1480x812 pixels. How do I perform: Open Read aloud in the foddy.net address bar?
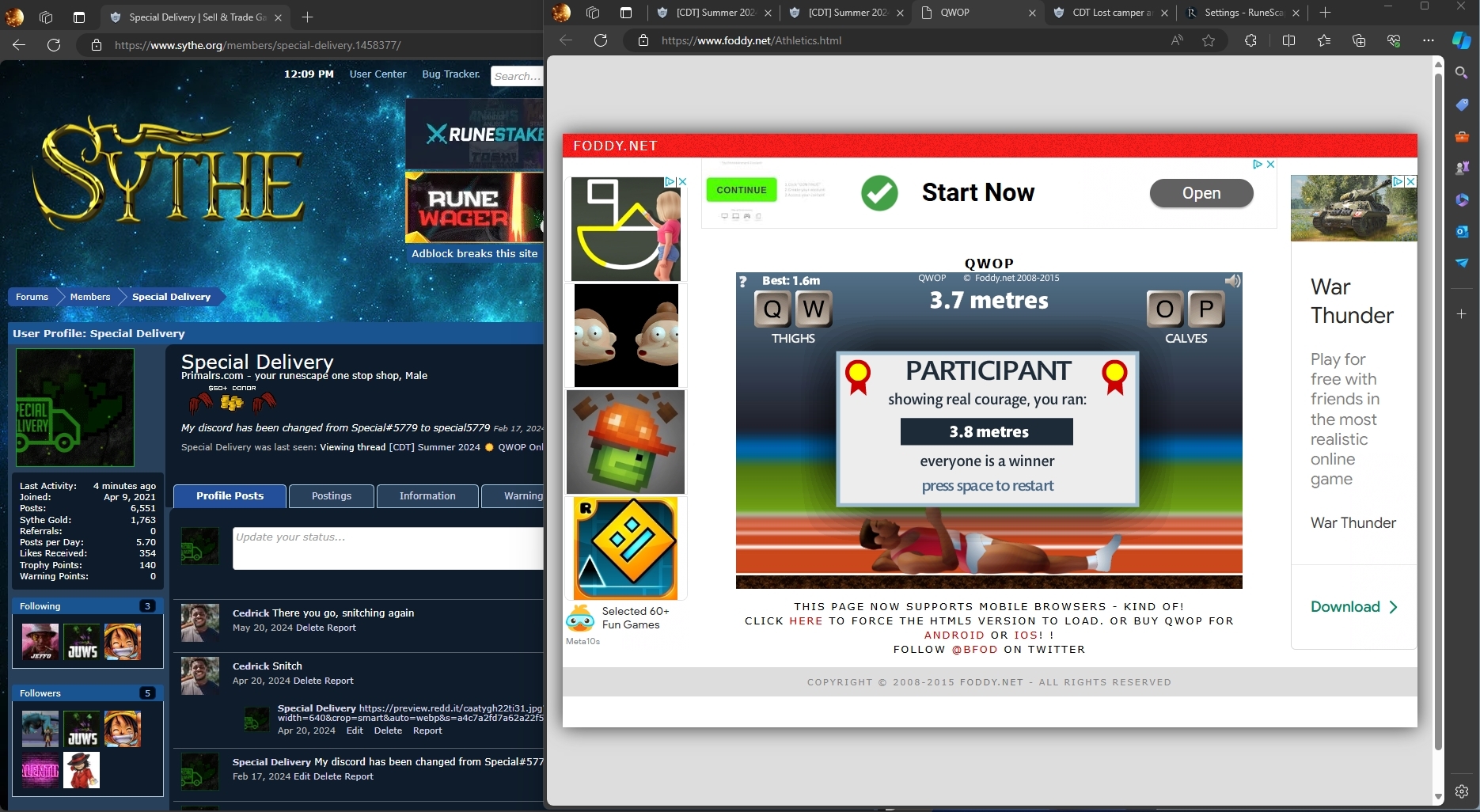[x=1177, y=40]
